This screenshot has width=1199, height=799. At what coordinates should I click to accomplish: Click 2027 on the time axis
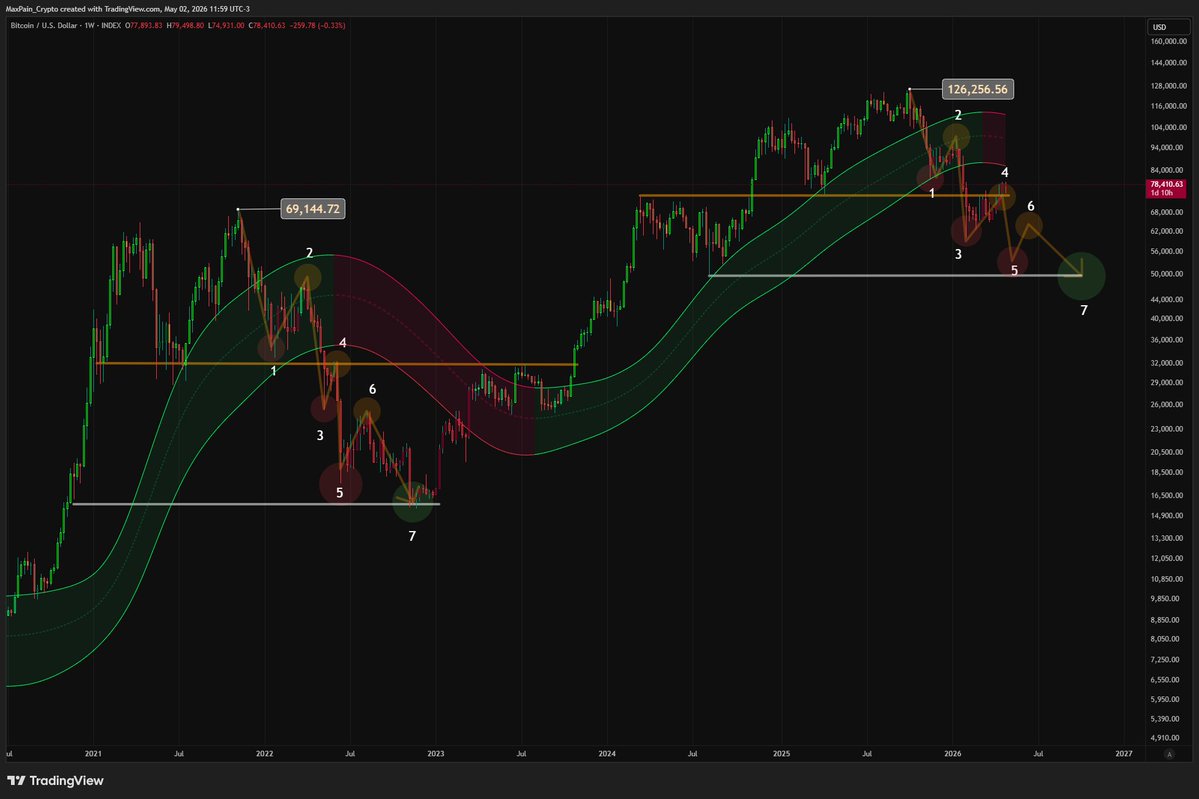click(x=1124, y=754)
